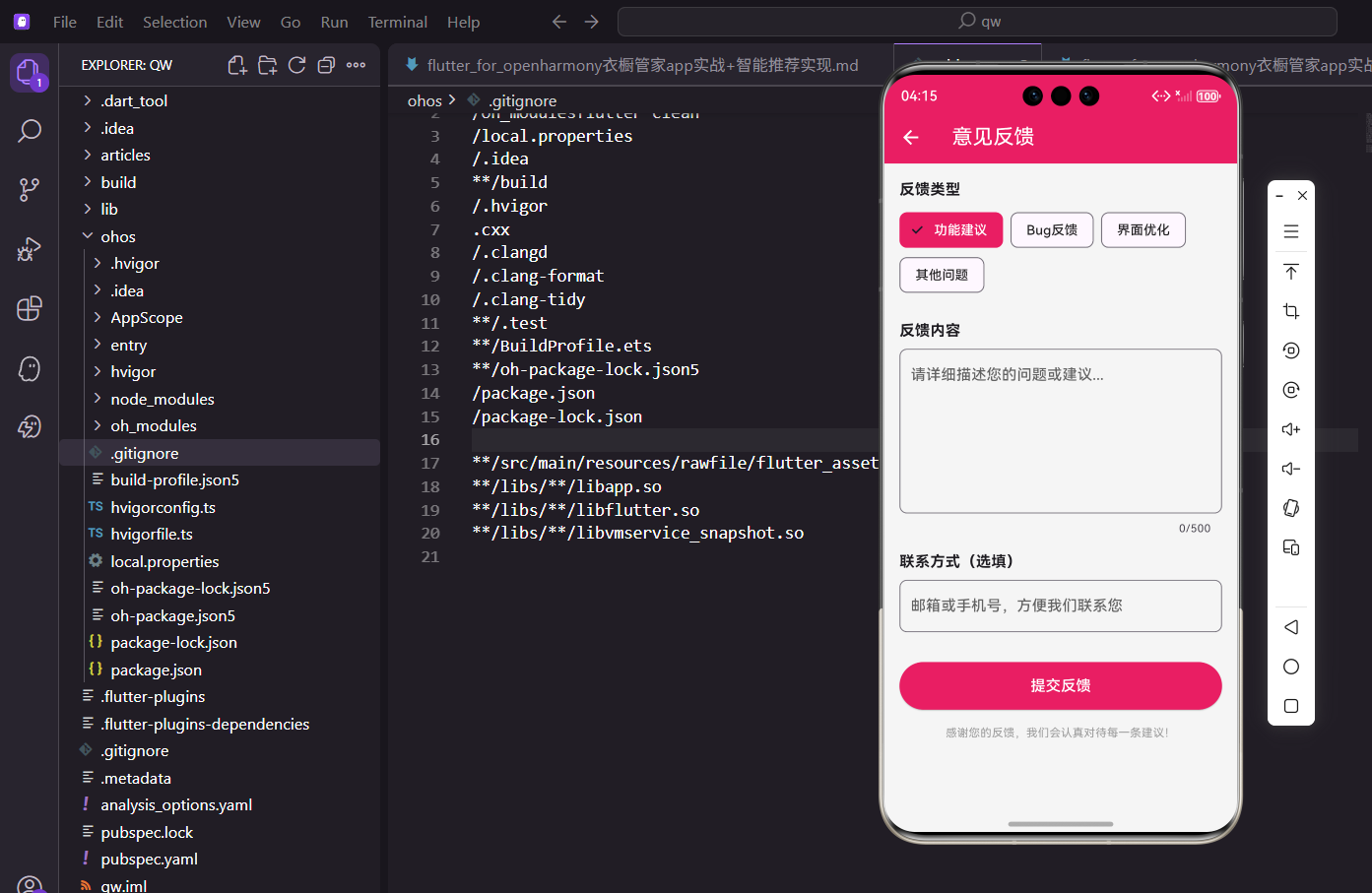Collapse all folders in Explorer
Viewport: 1372px width, 893px height.
326,65
